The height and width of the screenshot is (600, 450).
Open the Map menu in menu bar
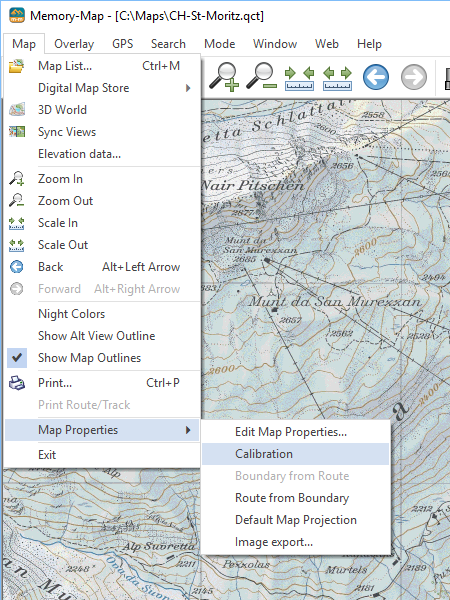[x=24, y=44]
